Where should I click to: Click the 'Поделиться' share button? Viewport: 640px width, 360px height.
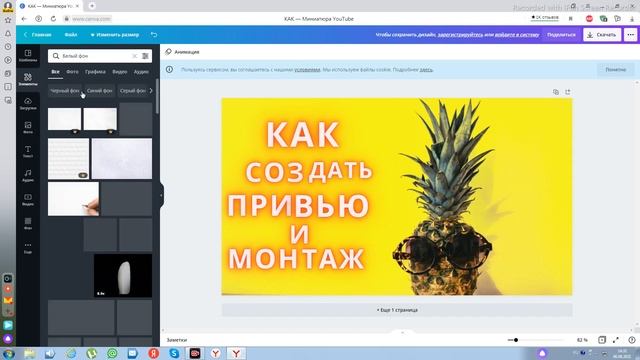pos(561,35)
